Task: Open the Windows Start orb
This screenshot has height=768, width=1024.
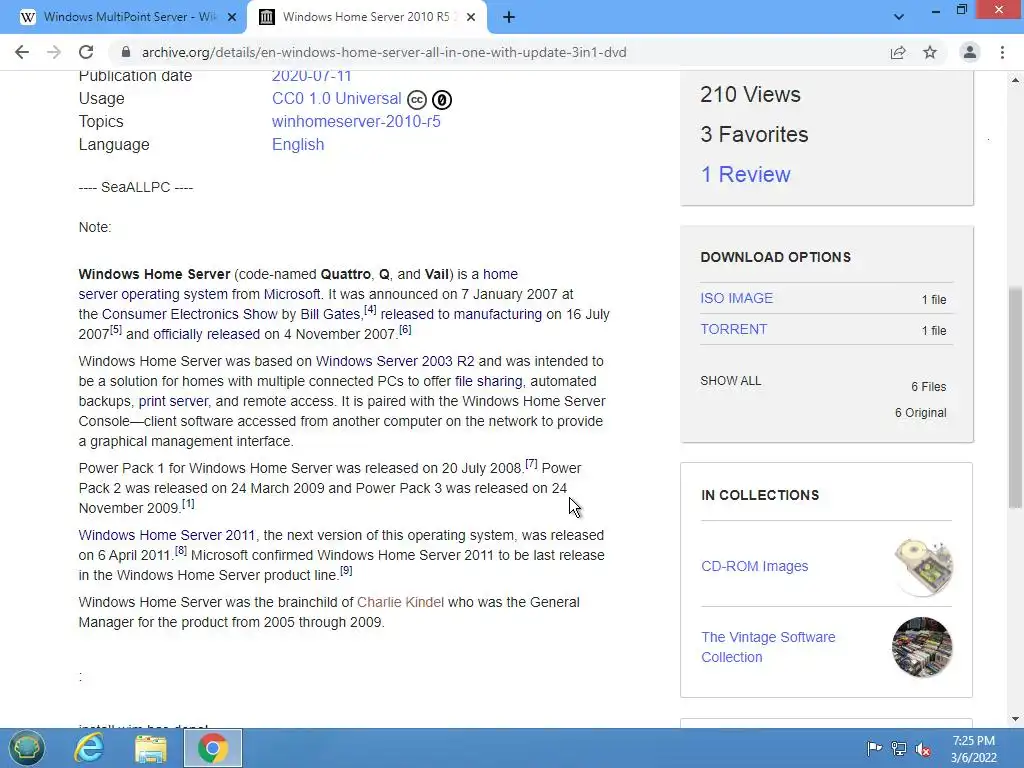Action: 26,748
